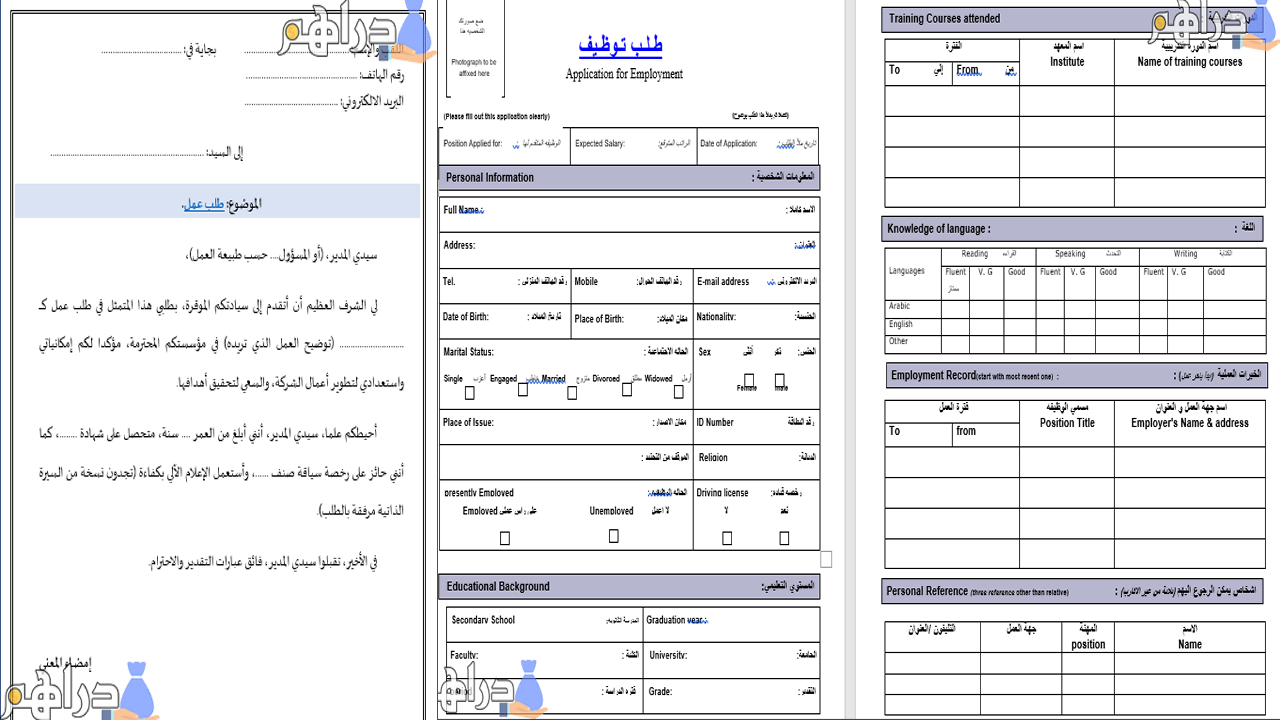Image resolution: width=1280 pixels, height=720 pixels.
Task: Click the Position Title column header
Action: 1067,423
